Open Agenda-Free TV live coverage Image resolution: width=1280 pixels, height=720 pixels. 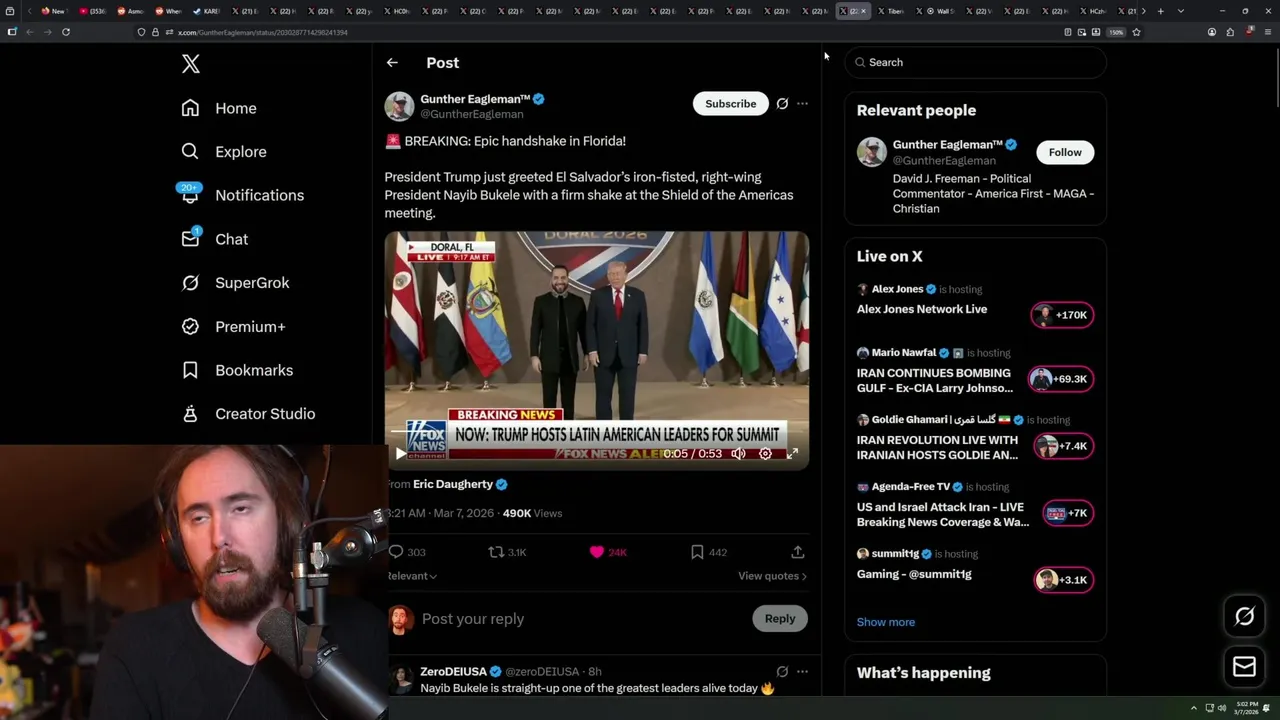(x=943, y=514)
